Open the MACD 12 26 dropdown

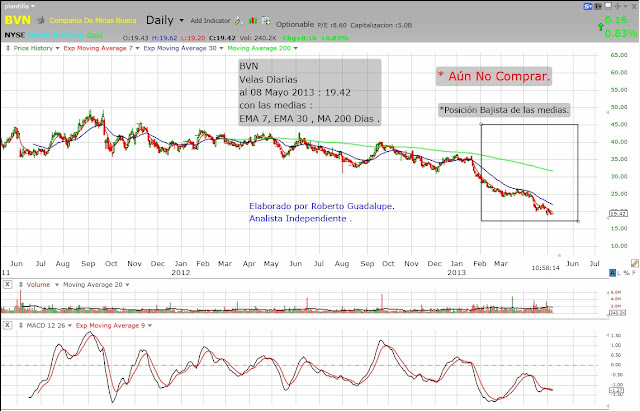coord(49,325)
